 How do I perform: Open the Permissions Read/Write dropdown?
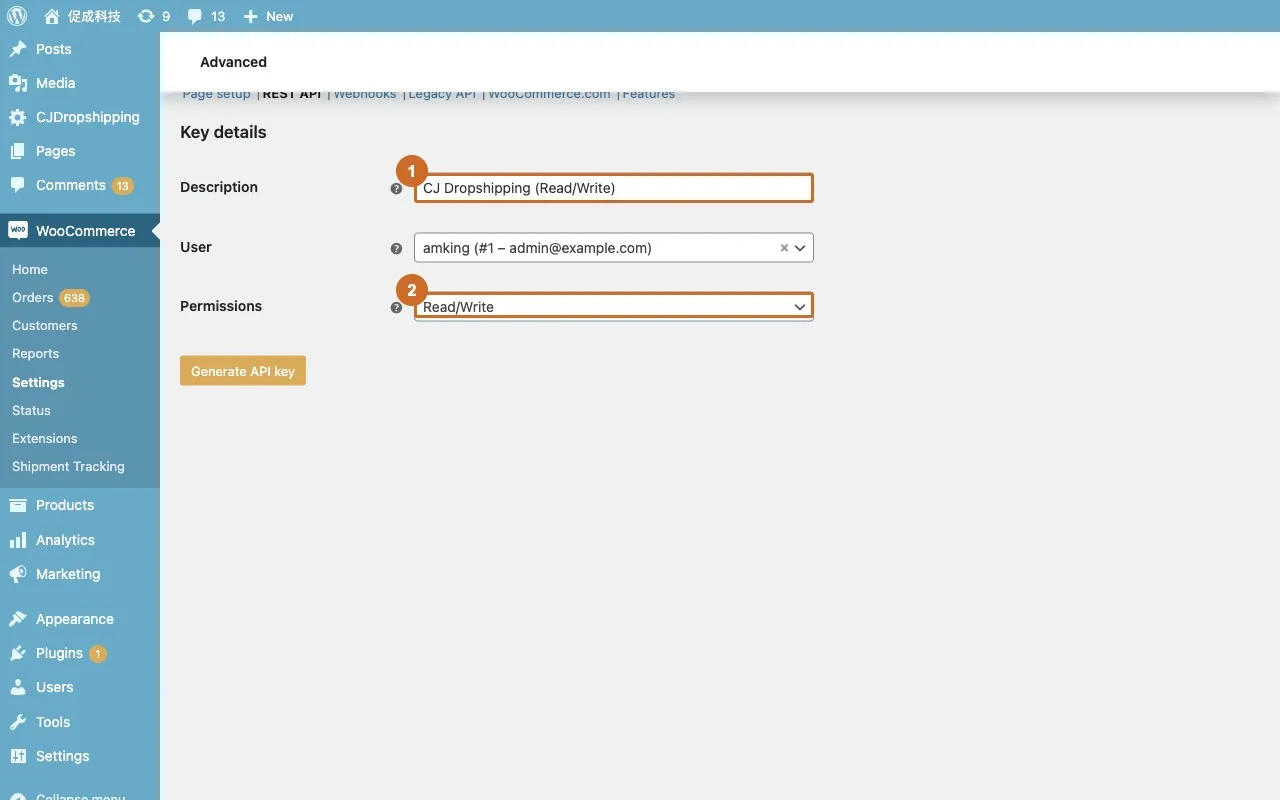pos(614,307)
